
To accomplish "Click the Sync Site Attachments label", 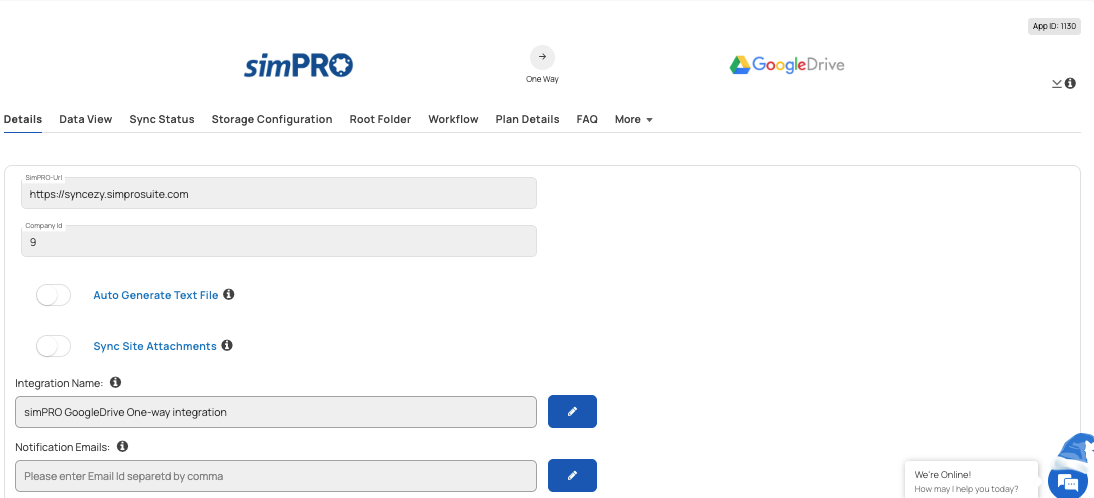I will (x=155, y=346).
